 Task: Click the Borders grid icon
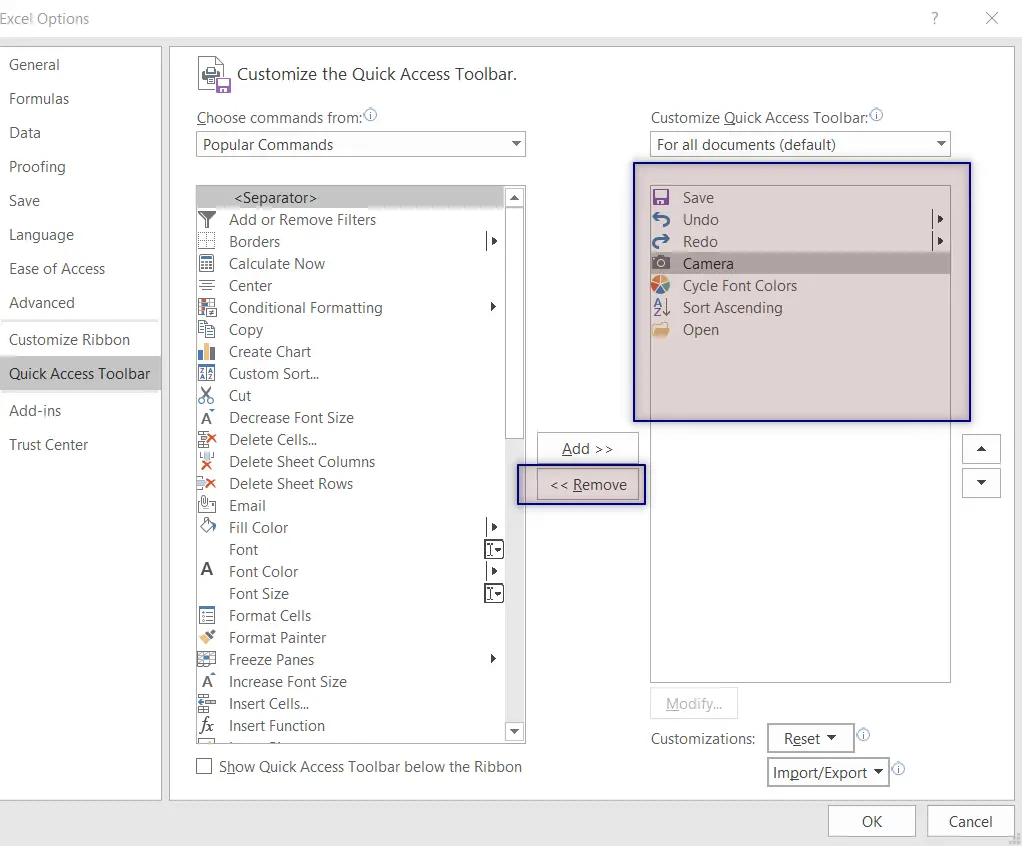pos(207,241)
